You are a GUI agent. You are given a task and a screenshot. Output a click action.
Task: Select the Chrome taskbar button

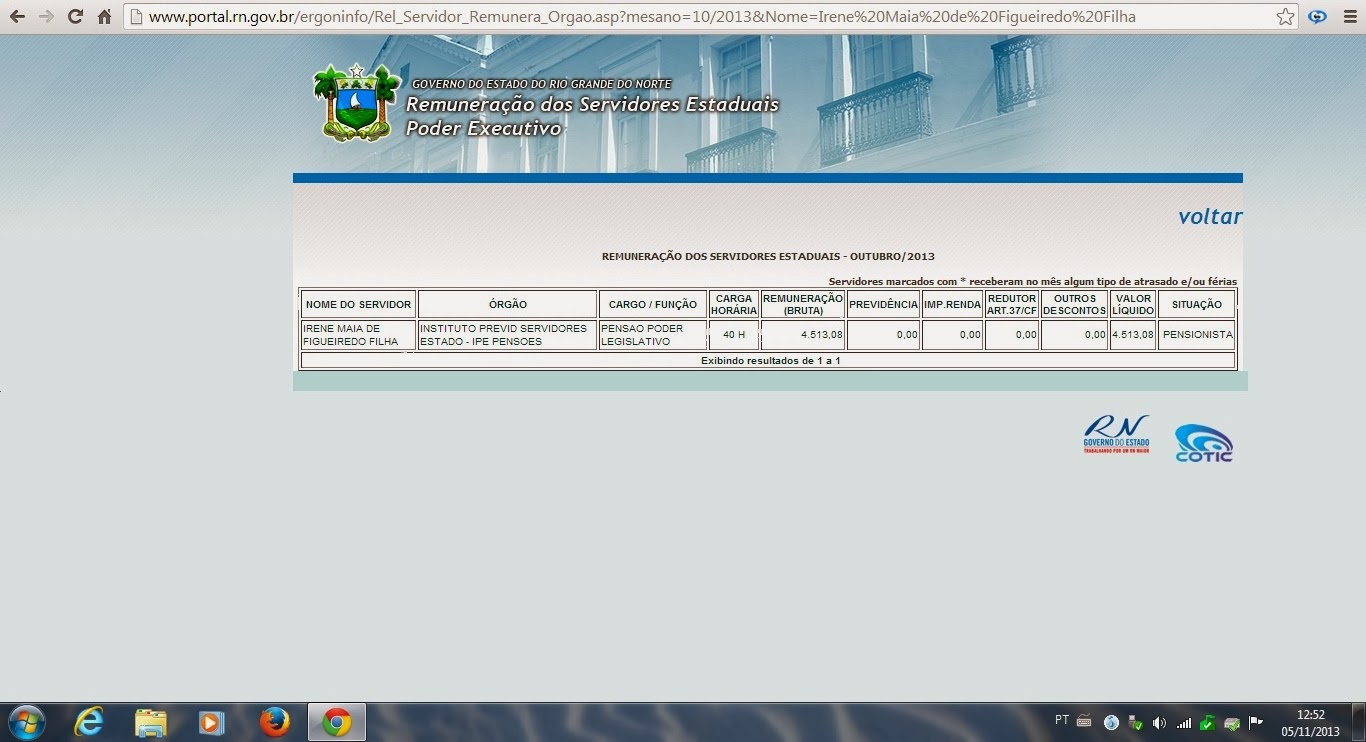(336, 722)
